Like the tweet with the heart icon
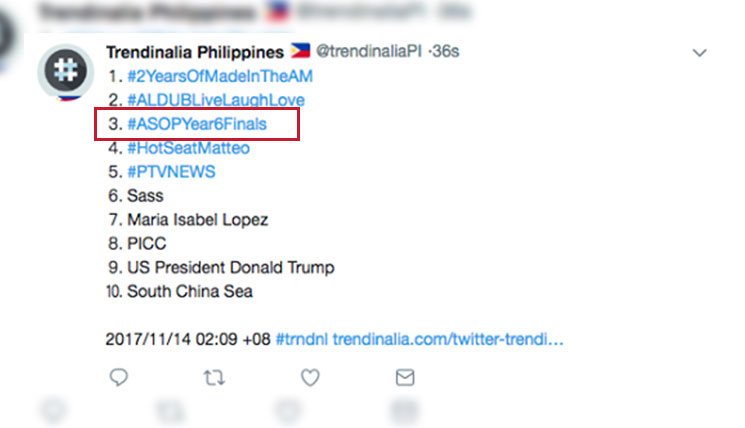This screenshot has height=428, width=745. (310, 378)
